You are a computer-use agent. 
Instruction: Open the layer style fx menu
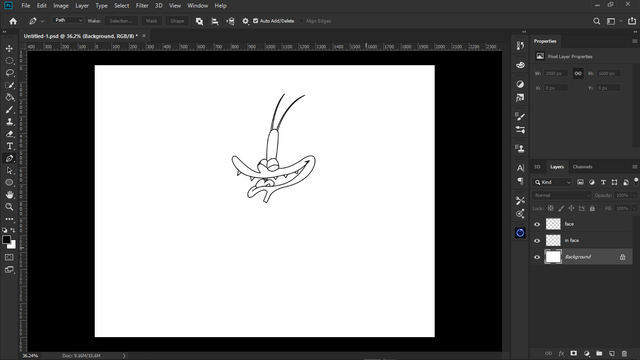(561, 353)
